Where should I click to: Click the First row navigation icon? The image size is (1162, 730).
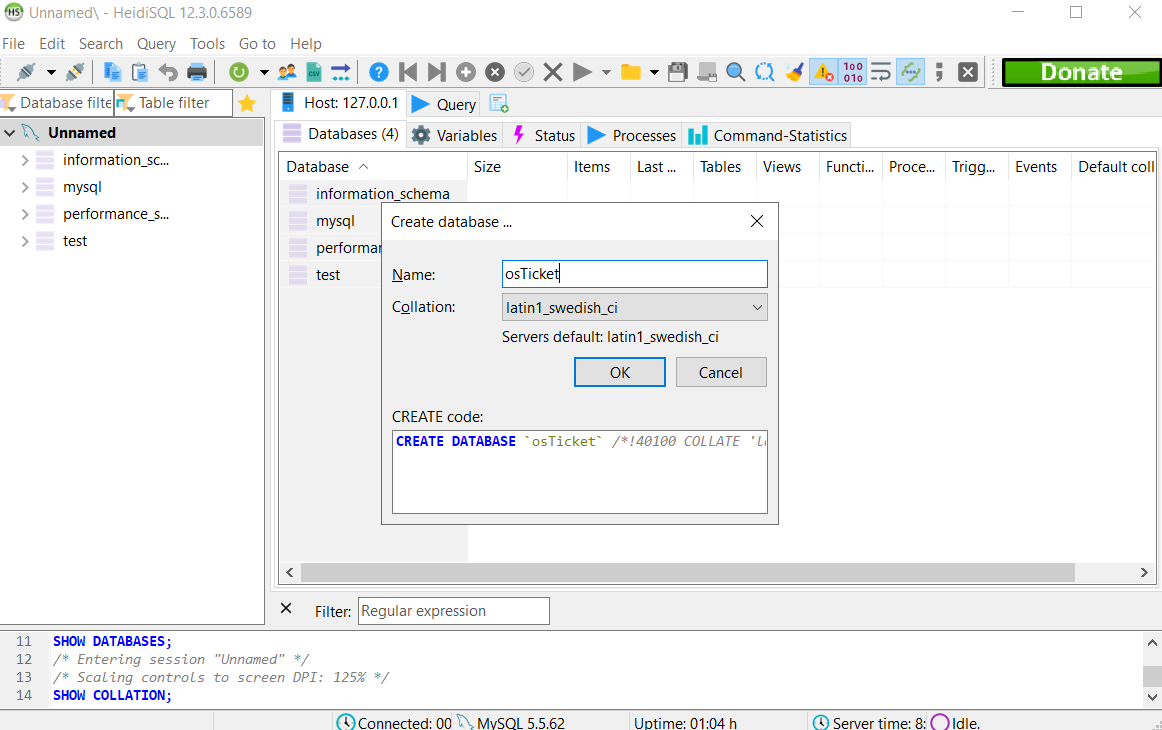(408, 72)
